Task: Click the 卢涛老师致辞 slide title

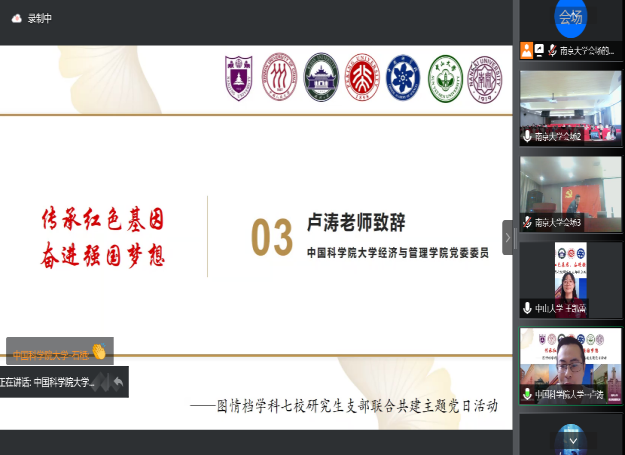Action: click(356, 223)
